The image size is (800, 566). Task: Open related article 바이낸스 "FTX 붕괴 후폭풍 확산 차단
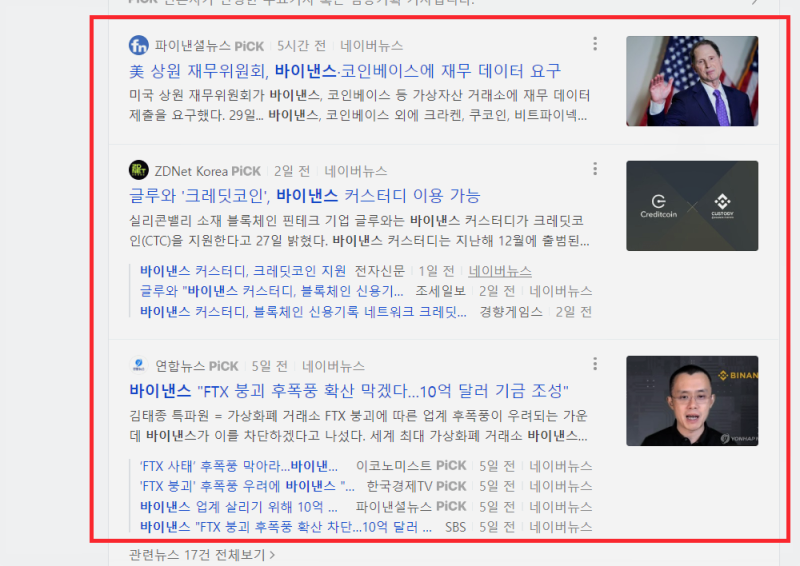[x=286, y=527]
